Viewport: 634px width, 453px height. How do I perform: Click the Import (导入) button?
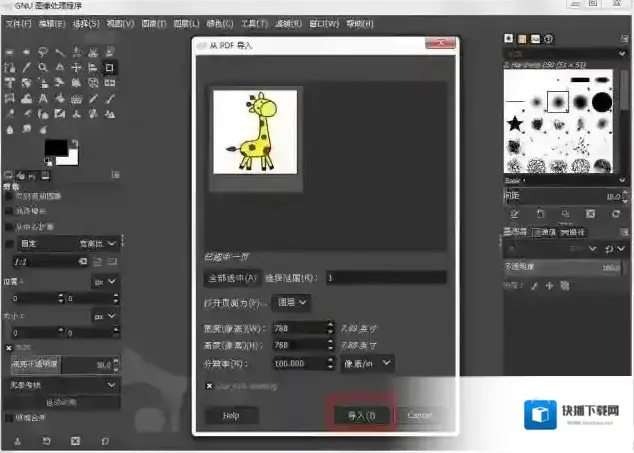pyautogui.click(x=360, y=415)
